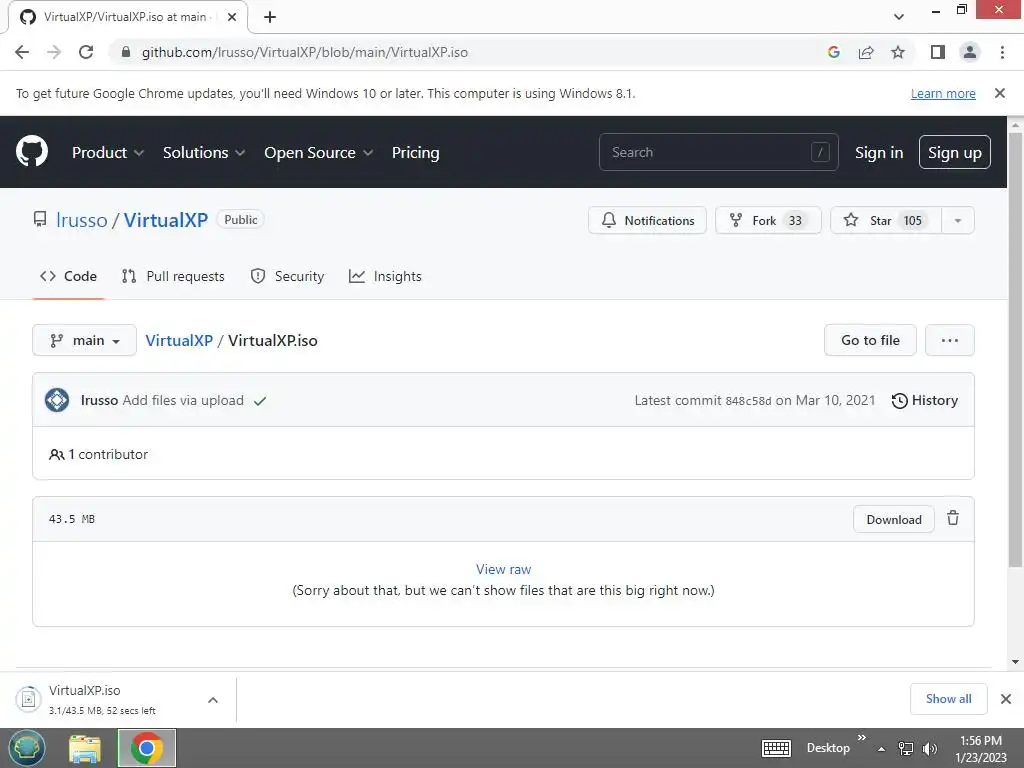Viewport: 1024px width, 768px height.
Task: Click the browser forward arrow
Action: point(54,52)
